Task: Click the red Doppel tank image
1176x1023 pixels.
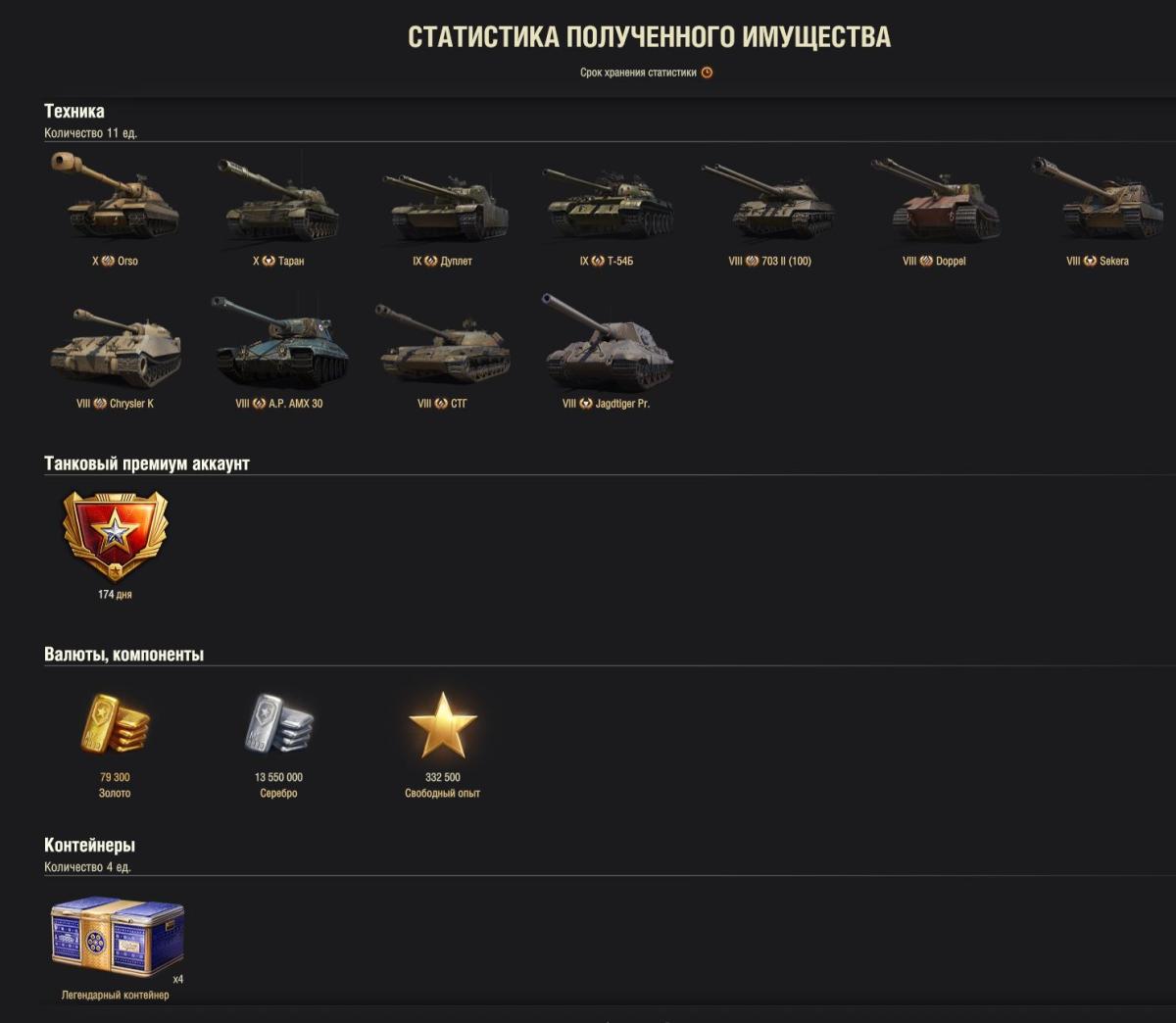Action: (934, 200)
